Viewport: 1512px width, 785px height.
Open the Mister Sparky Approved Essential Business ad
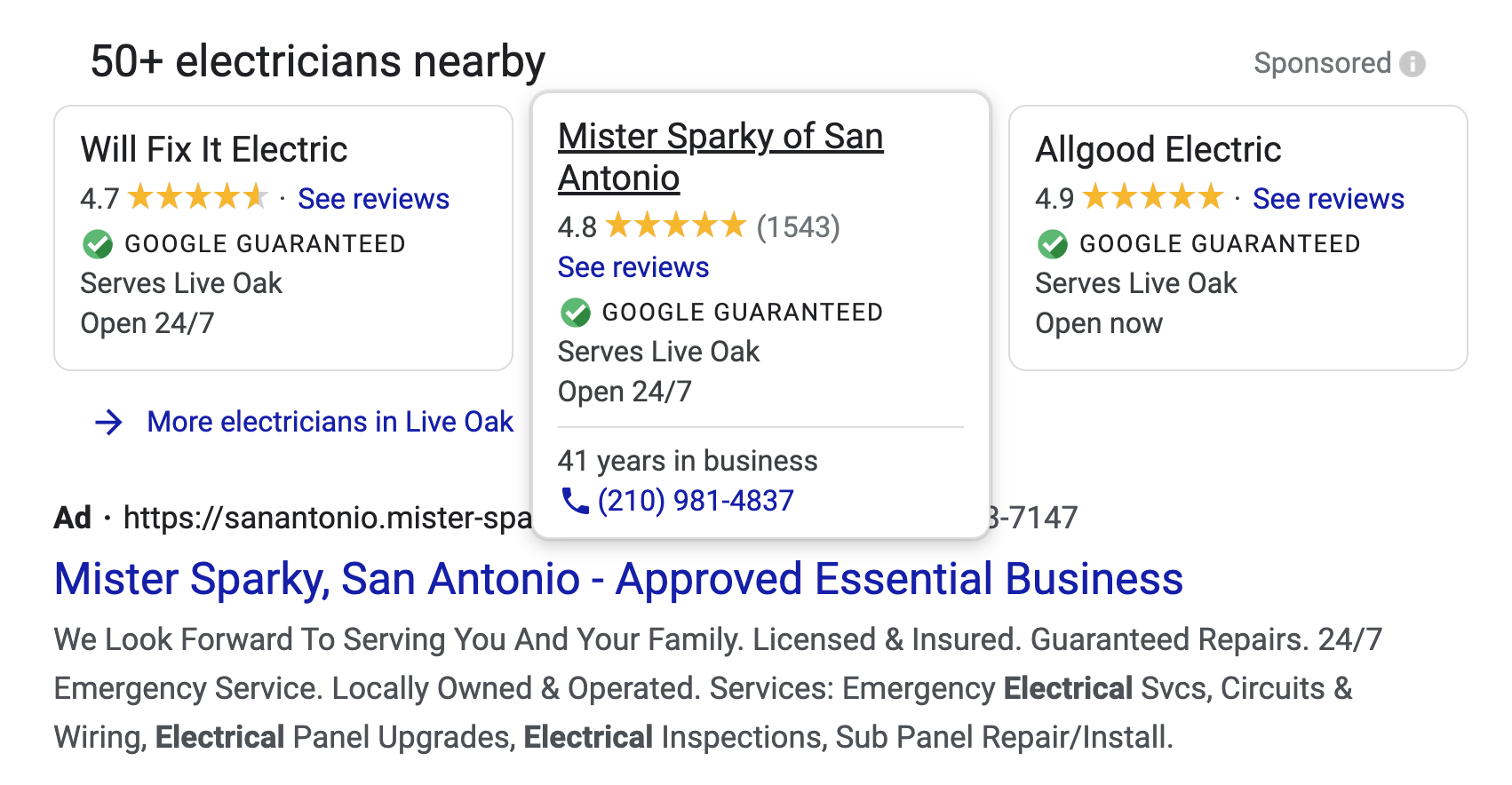618,579
